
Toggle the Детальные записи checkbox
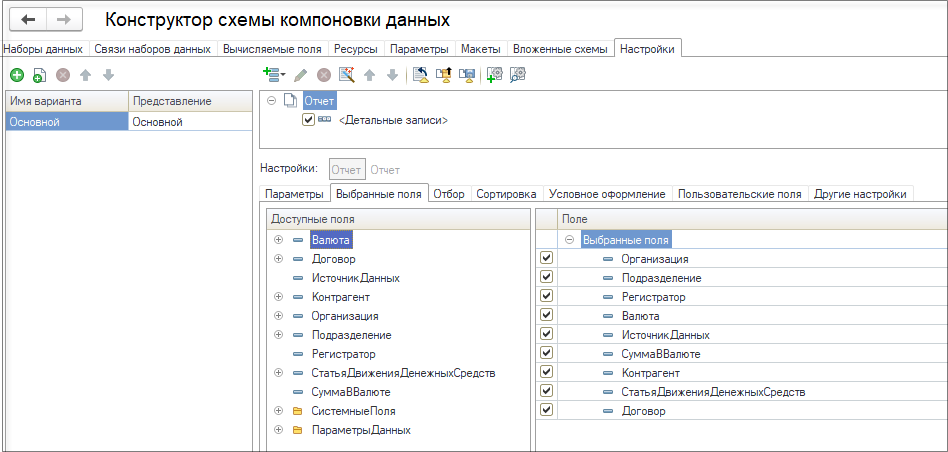pyautogui.click(x=308, y=120)
